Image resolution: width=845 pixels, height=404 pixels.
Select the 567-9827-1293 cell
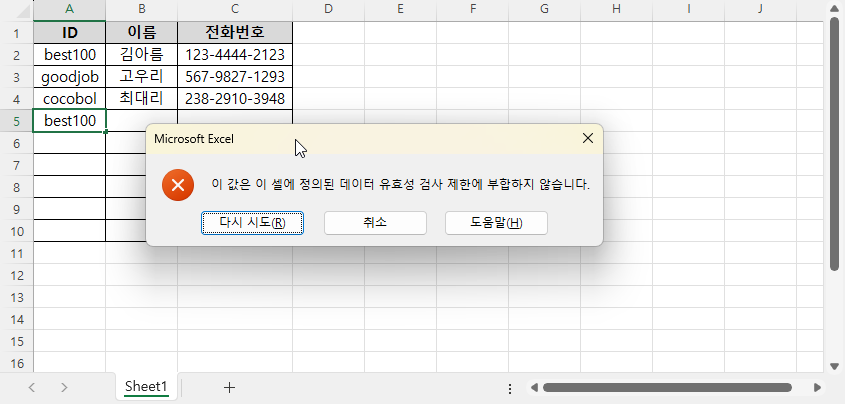pos(235,77)
